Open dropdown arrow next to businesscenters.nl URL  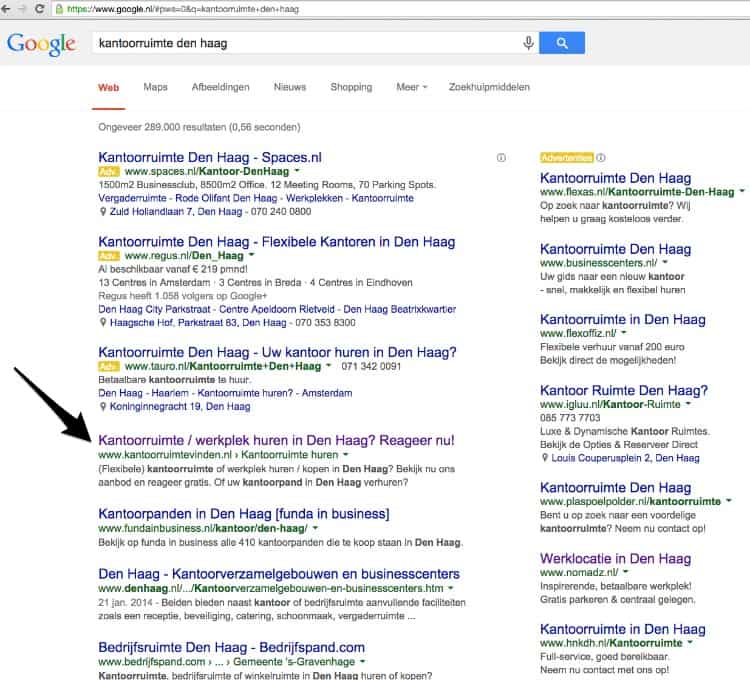point(665,263)
